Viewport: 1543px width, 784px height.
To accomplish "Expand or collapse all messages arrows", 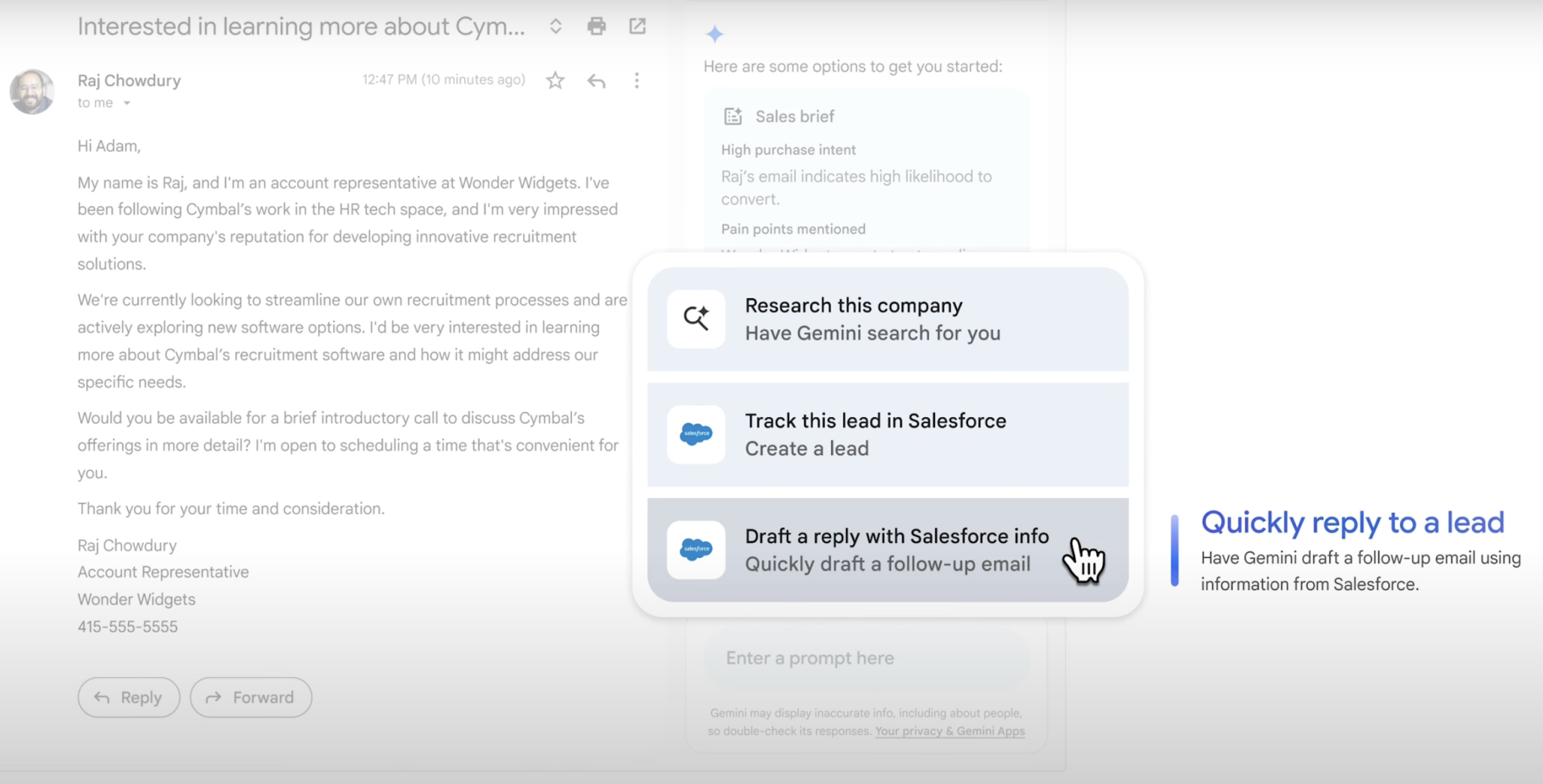I will [x=555, y=26].
